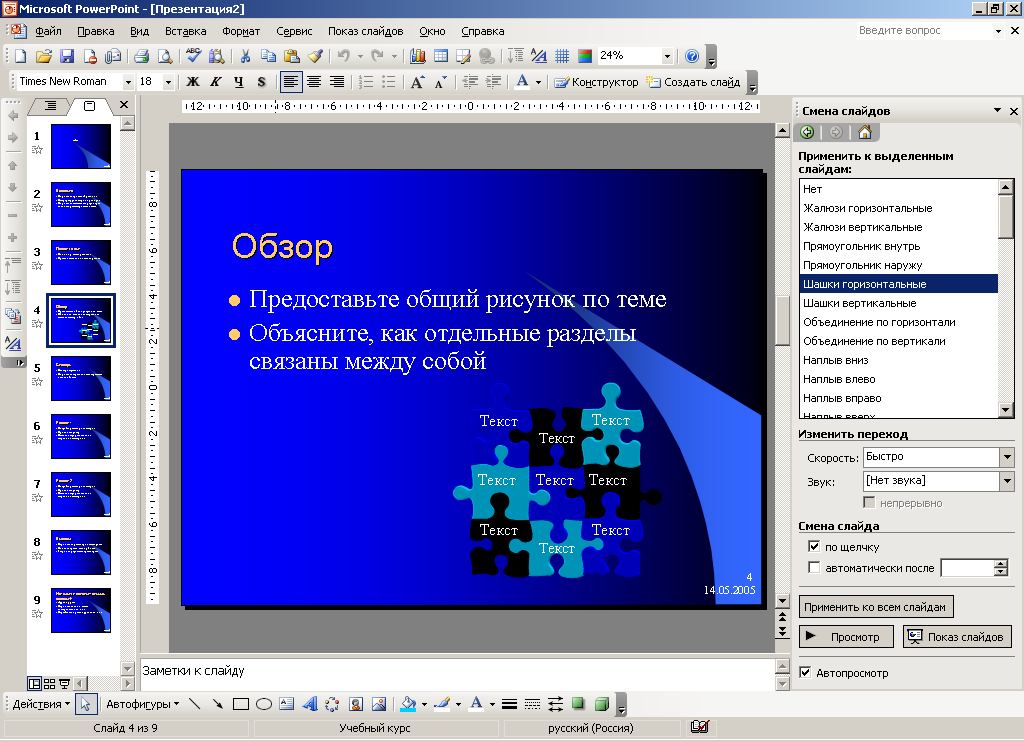Save the presentation with floppy icon
The image size is (1024, 742).
pos(67,57)
